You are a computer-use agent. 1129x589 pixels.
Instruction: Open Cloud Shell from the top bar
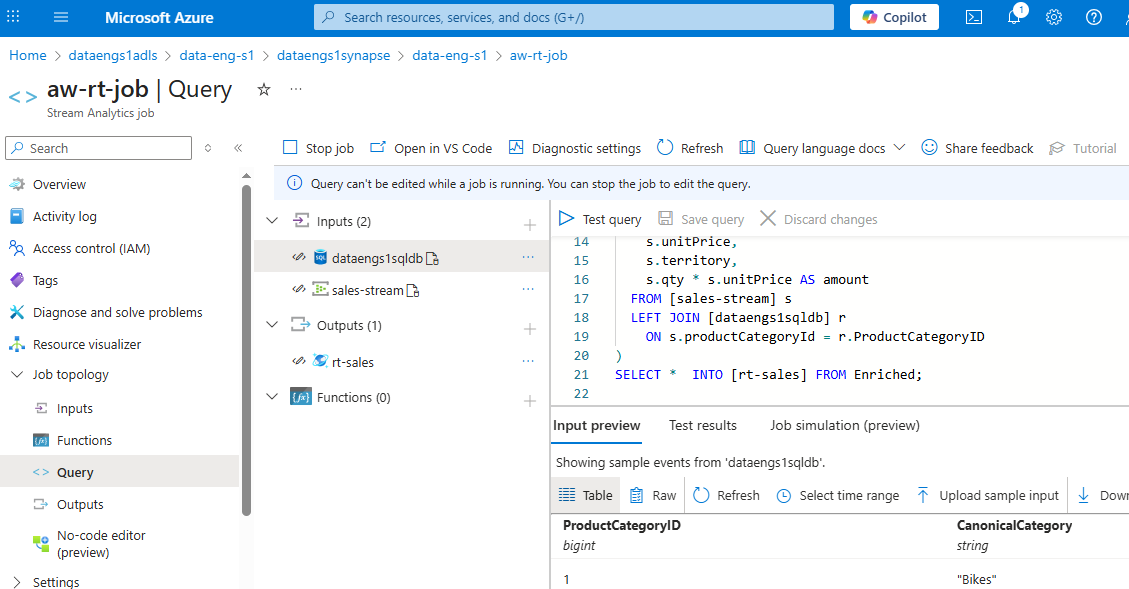click(973, 17)
